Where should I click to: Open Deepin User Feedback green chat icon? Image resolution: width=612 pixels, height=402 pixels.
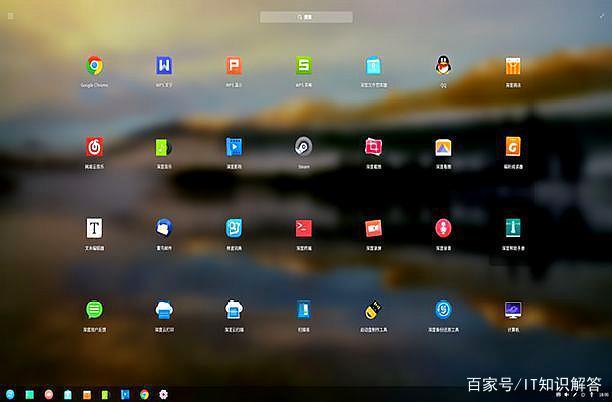pos(94,310)
